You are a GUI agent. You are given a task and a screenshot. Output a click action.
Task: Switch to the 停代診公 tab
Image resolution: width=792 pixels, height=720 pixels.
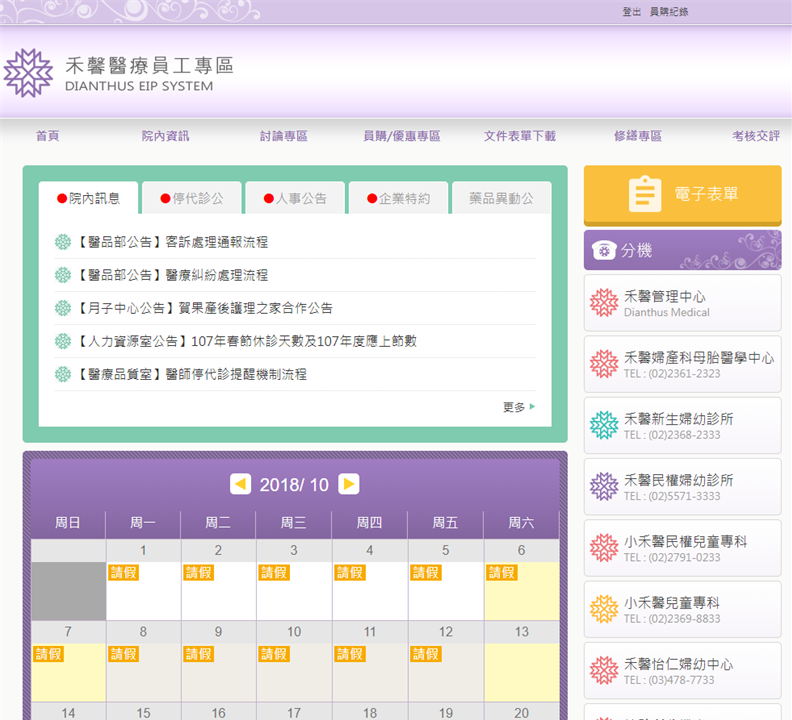coord(192,198)
